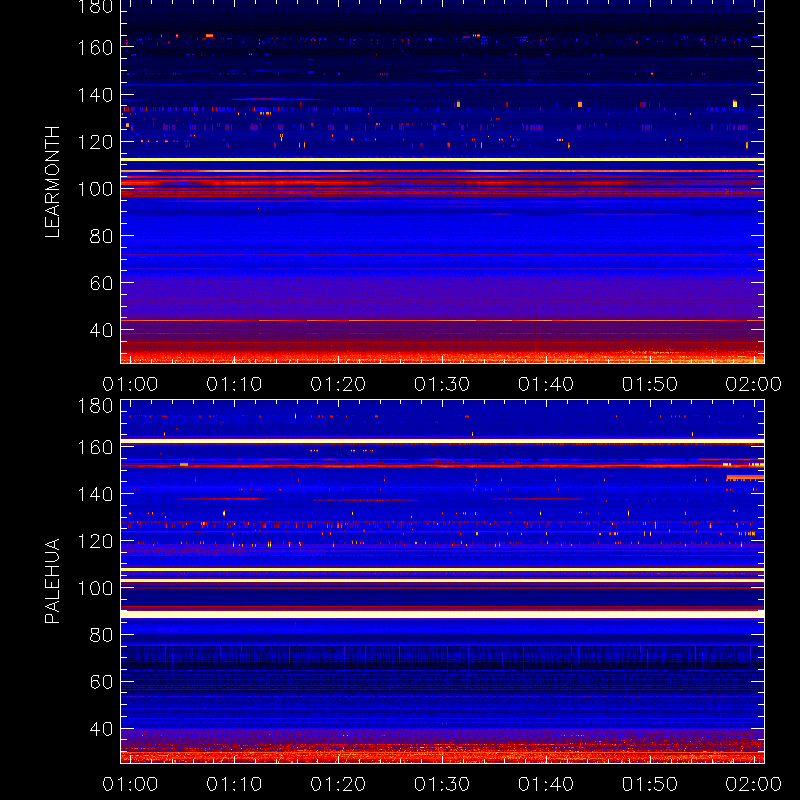Click the 01:40 time label under the Learmonth plot
The width and height of the screenshot is (800, 800).
point(546,384)
